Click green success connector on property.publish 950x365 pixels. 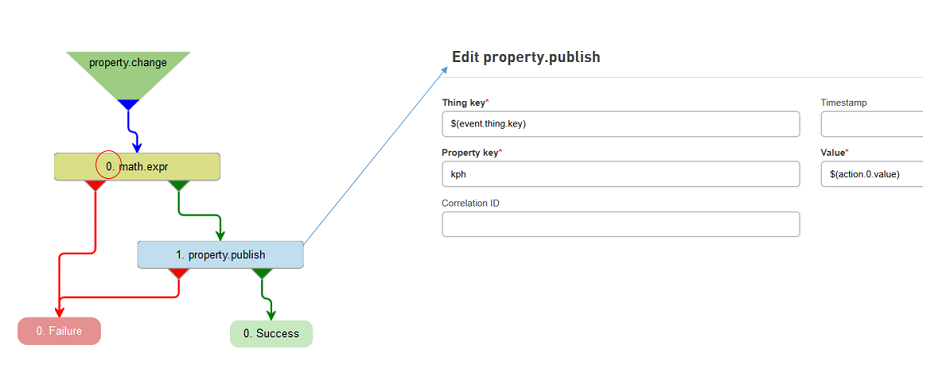coord(262,274)
